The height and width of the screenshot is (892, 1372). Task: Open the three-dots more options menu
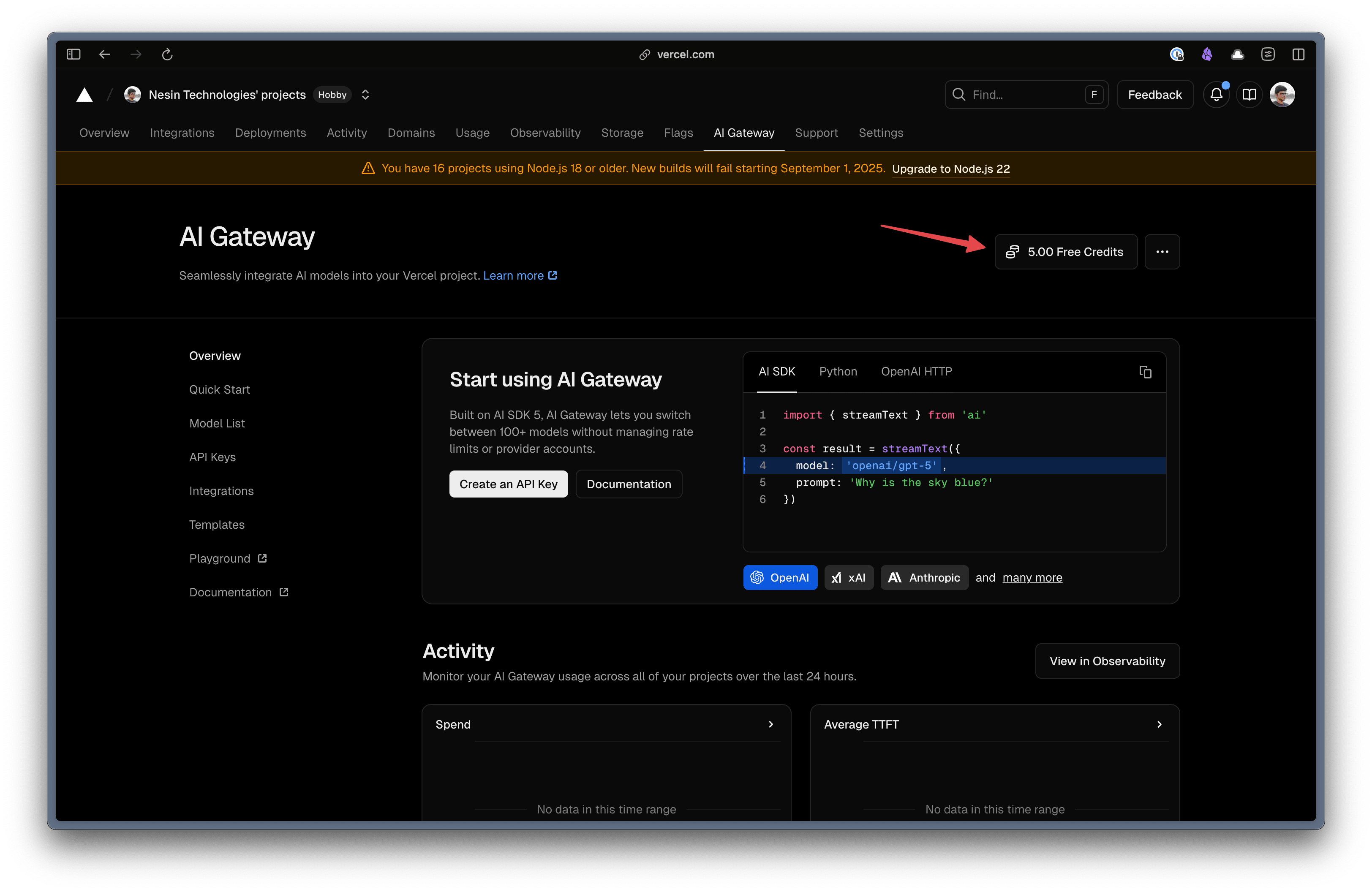coord(1162,251)
